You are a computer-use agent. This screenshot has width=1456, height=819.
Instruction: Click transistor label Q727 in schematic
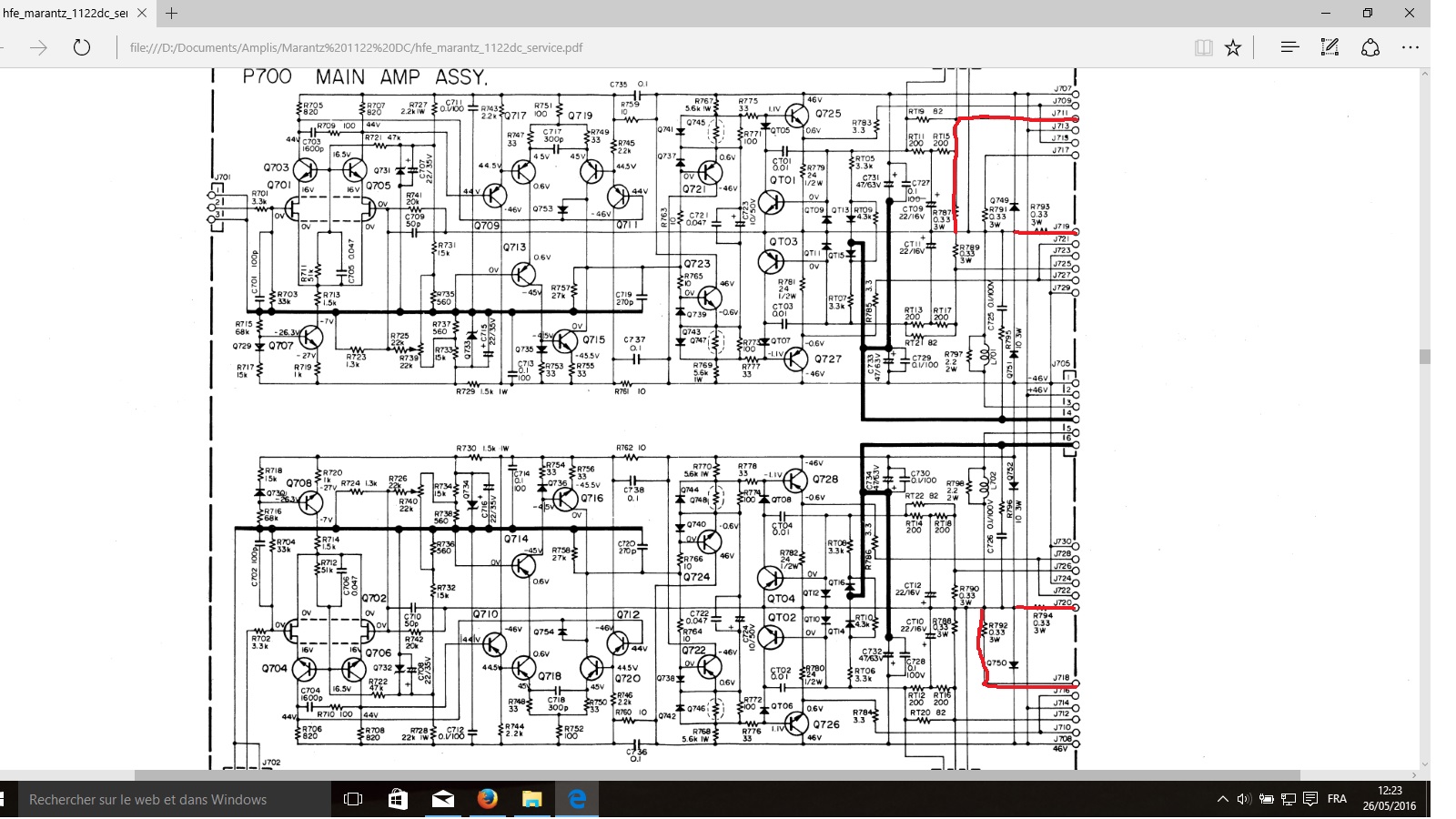click(827, 359)
